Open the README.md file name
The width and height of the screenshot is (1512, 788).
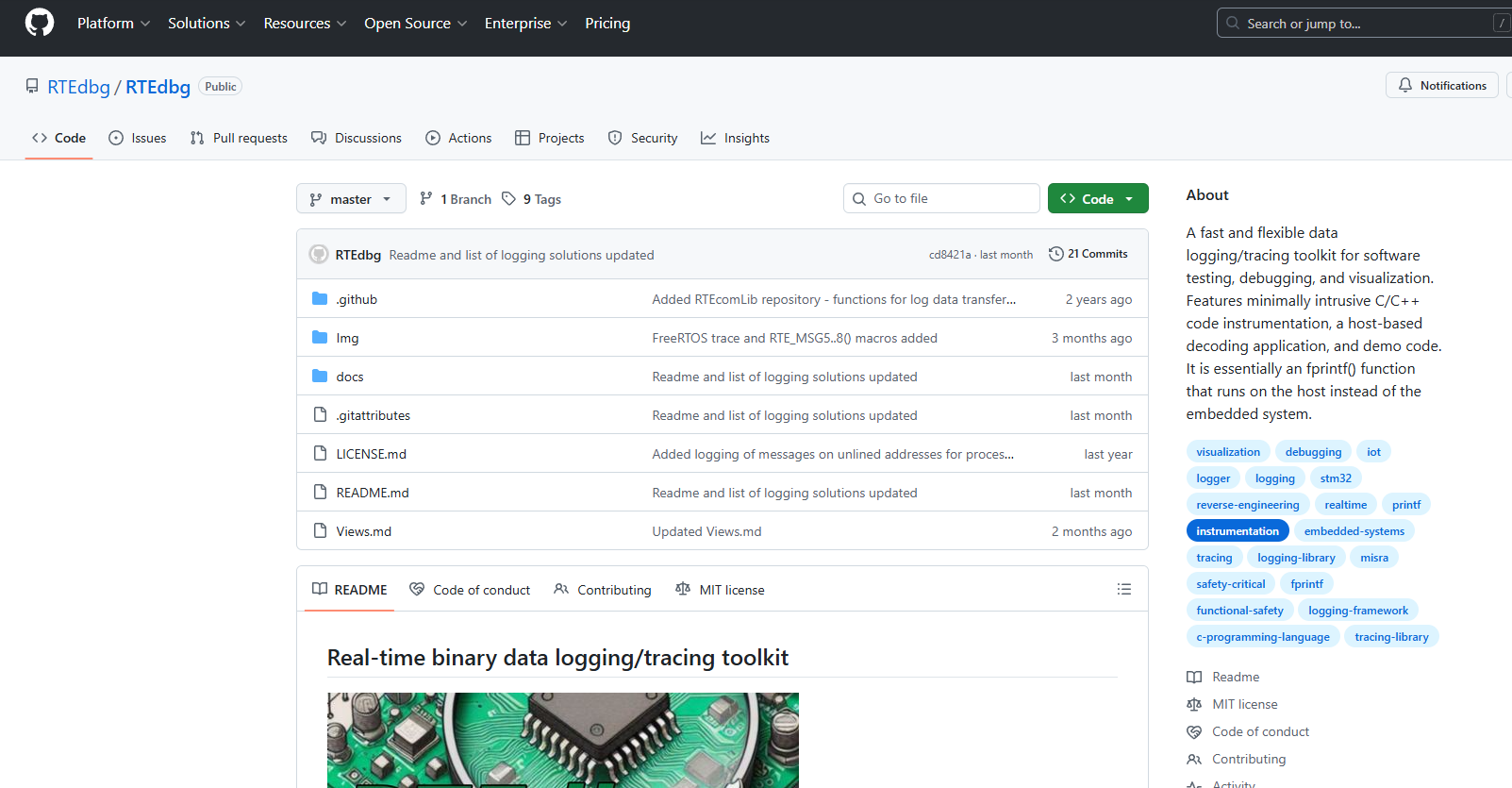click(x=373, y=493)
